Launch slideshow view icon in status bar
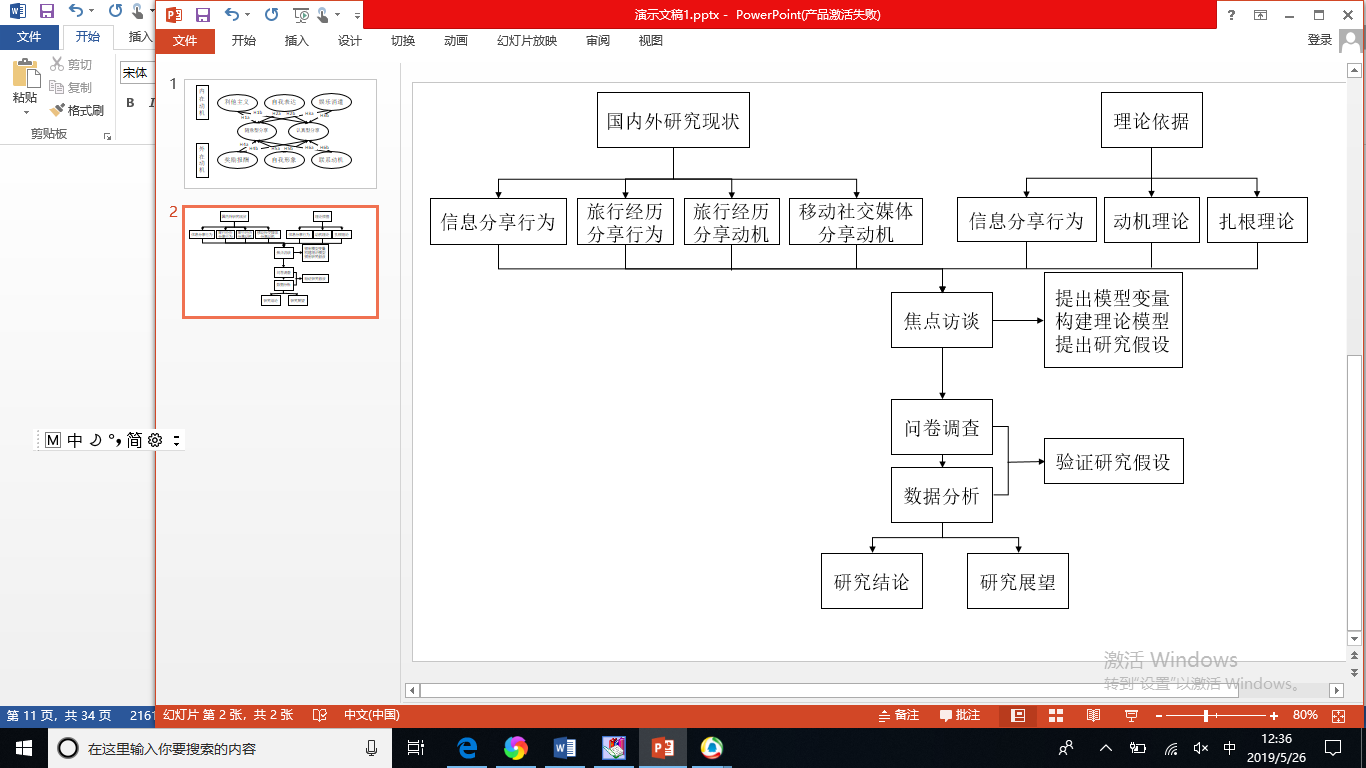Viewport: 1366px width, 768px height. pyautogui.click(x=1131, y=715)
